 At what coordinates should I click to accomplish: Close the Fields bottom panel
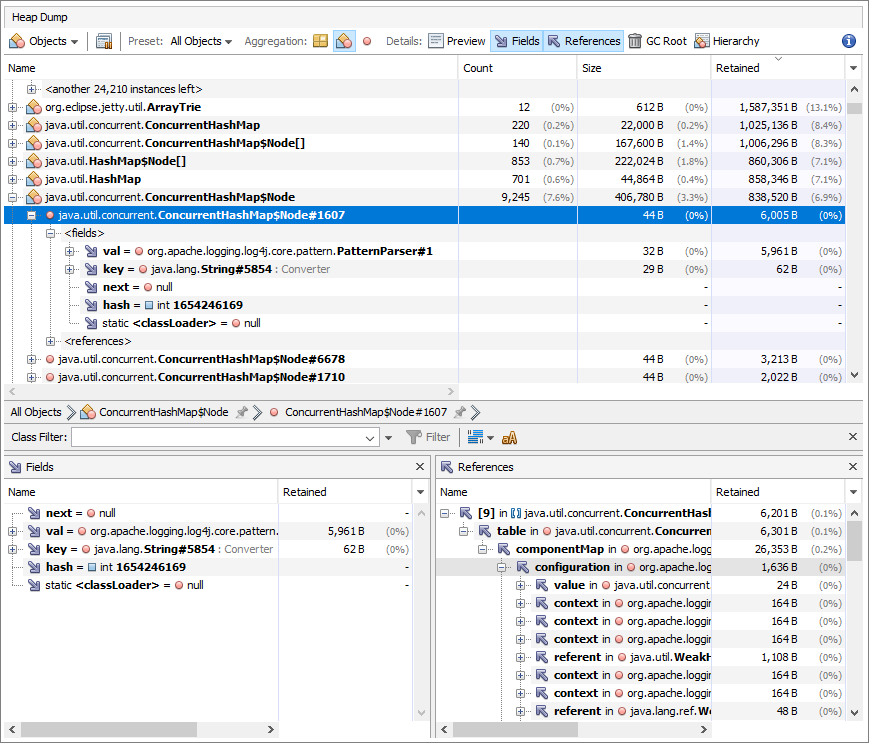[420, 467]
